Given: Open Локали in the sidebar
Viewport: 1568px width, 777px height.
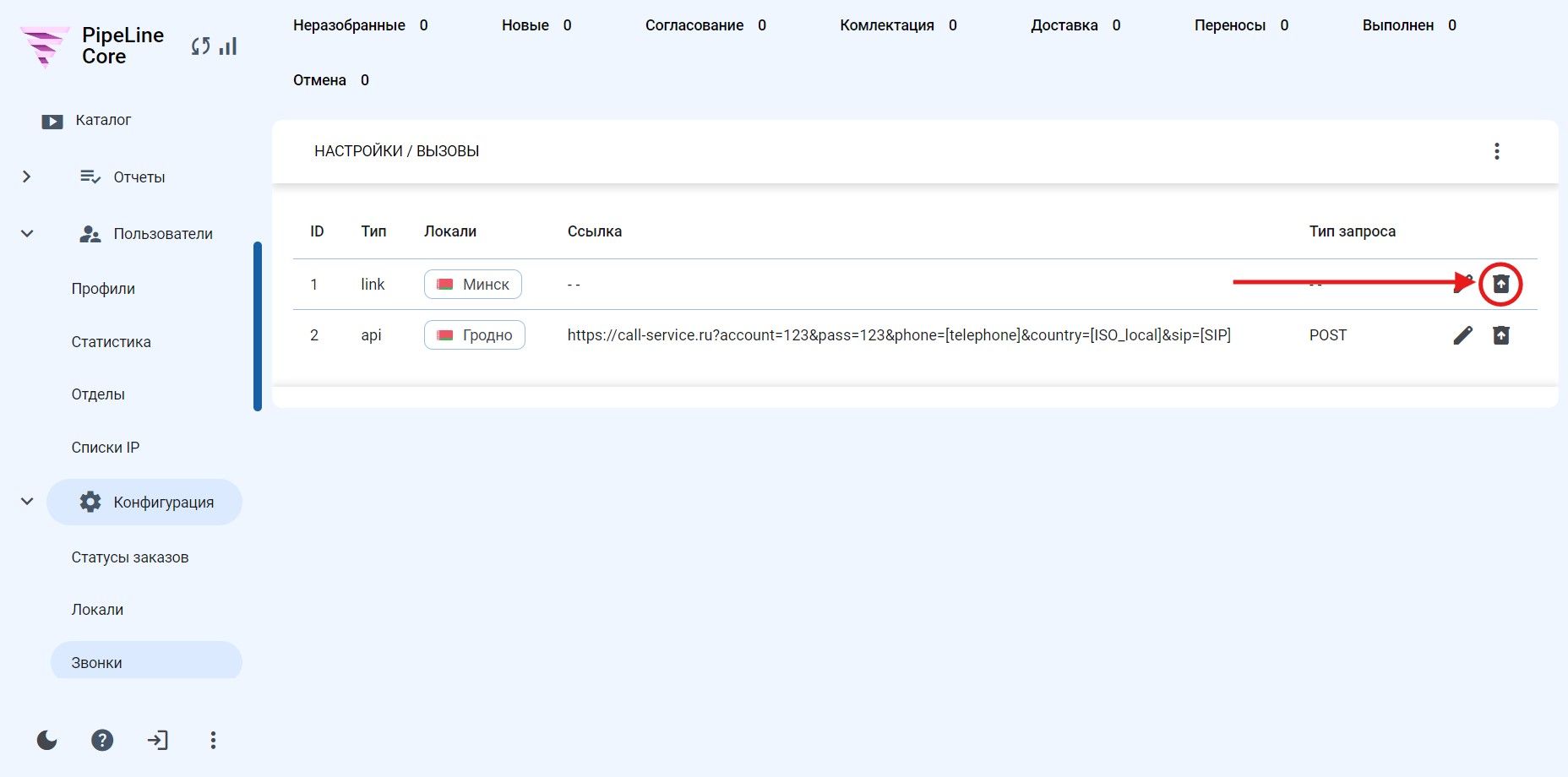Looking at the screenshot, I should [97, 610].
